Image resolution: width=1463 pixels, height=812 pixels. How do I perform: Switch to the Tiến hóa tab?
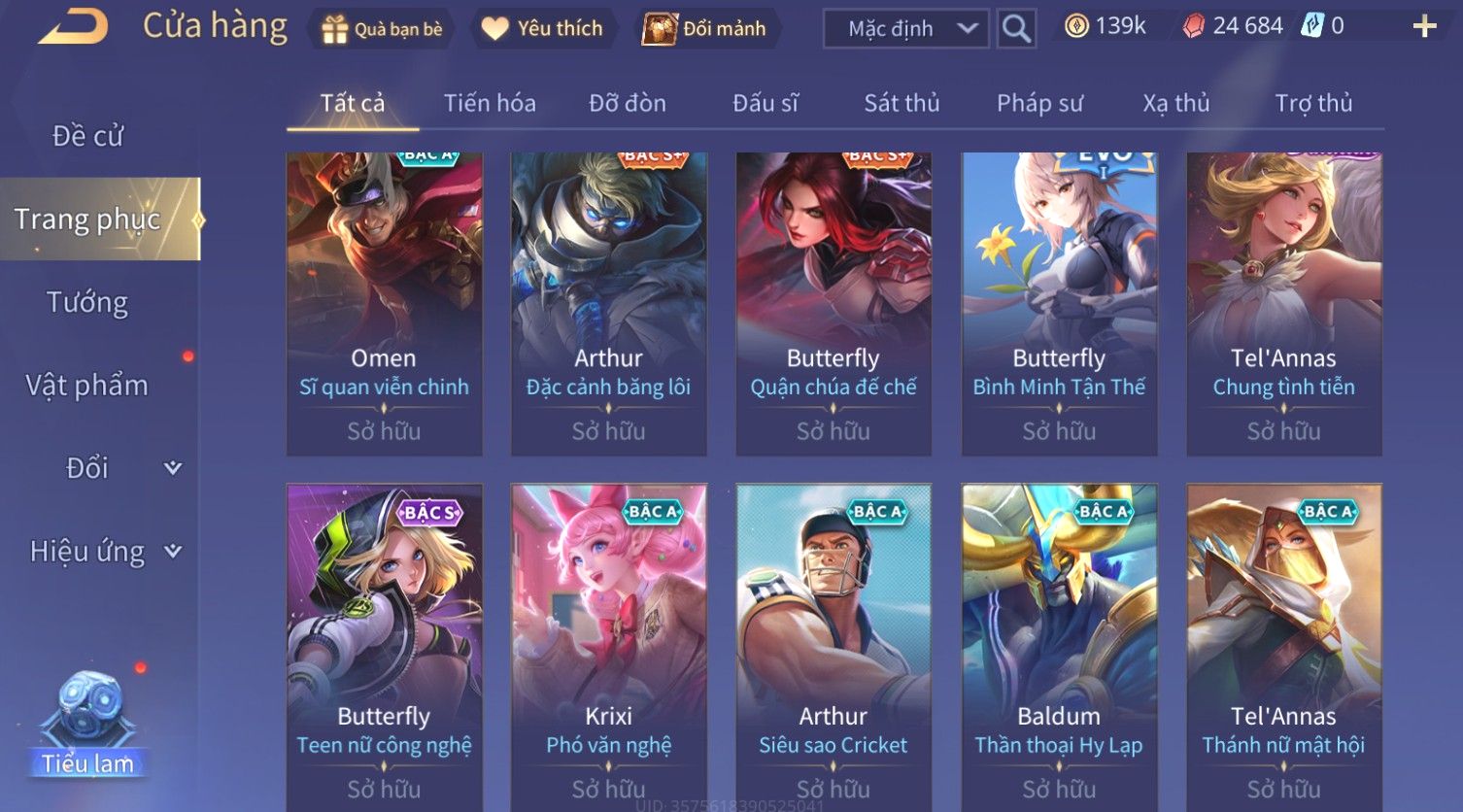tap(490, 103)
